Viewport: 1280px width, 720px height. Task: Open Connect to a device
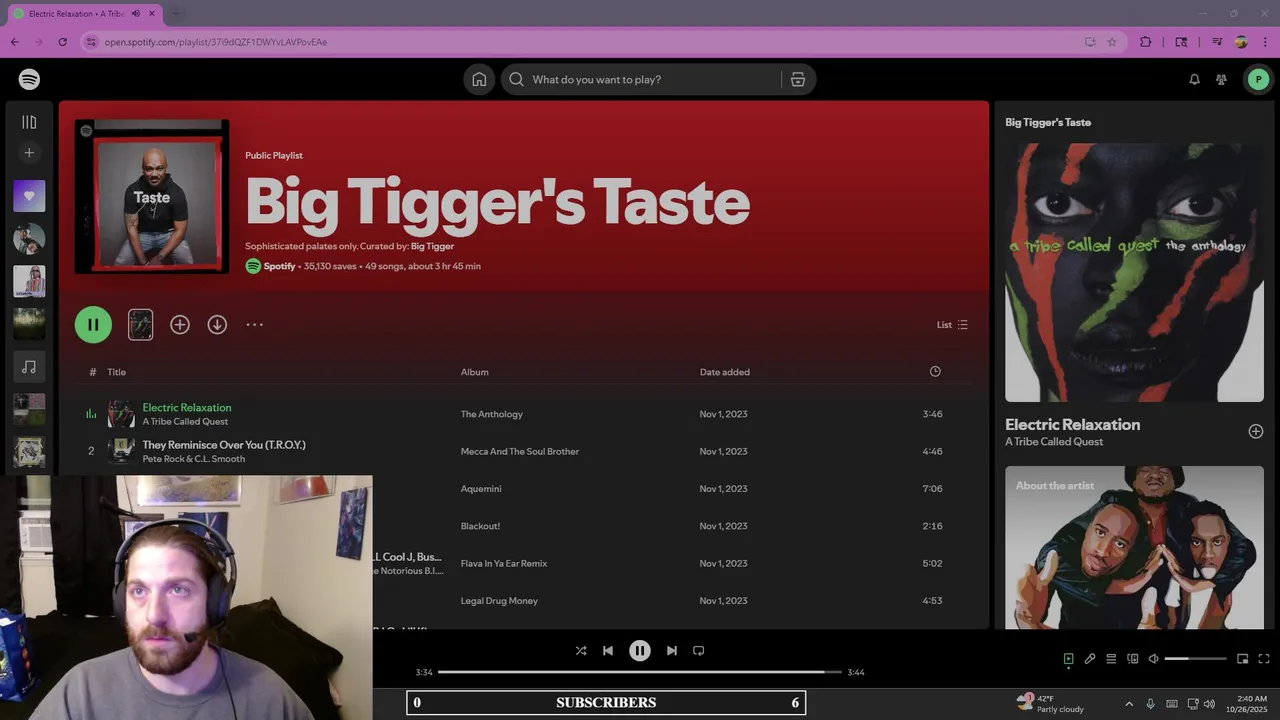[1132, 659]
